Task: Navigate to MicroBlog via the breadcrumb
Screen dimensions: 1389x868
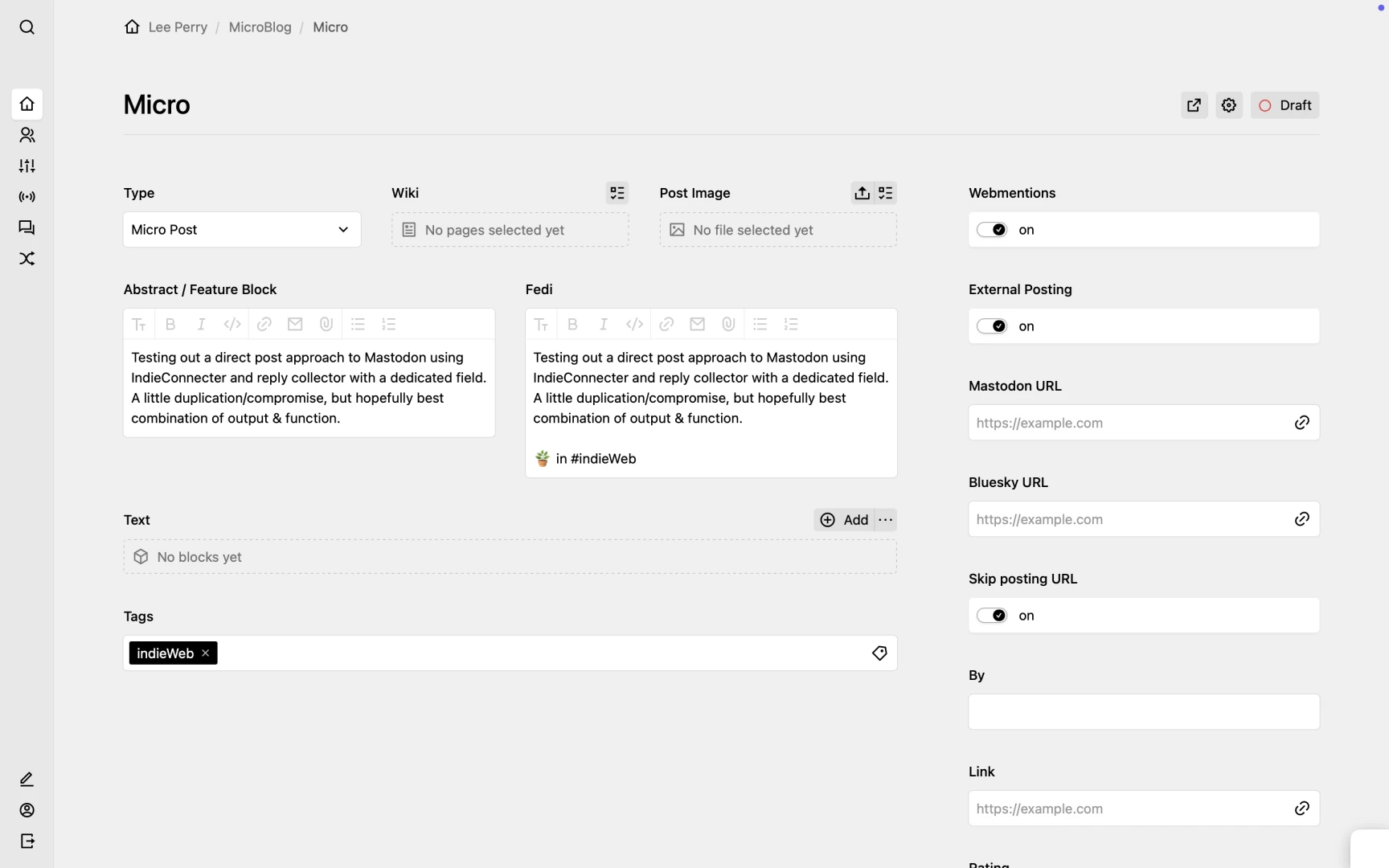Action: [x=260, y=27]
